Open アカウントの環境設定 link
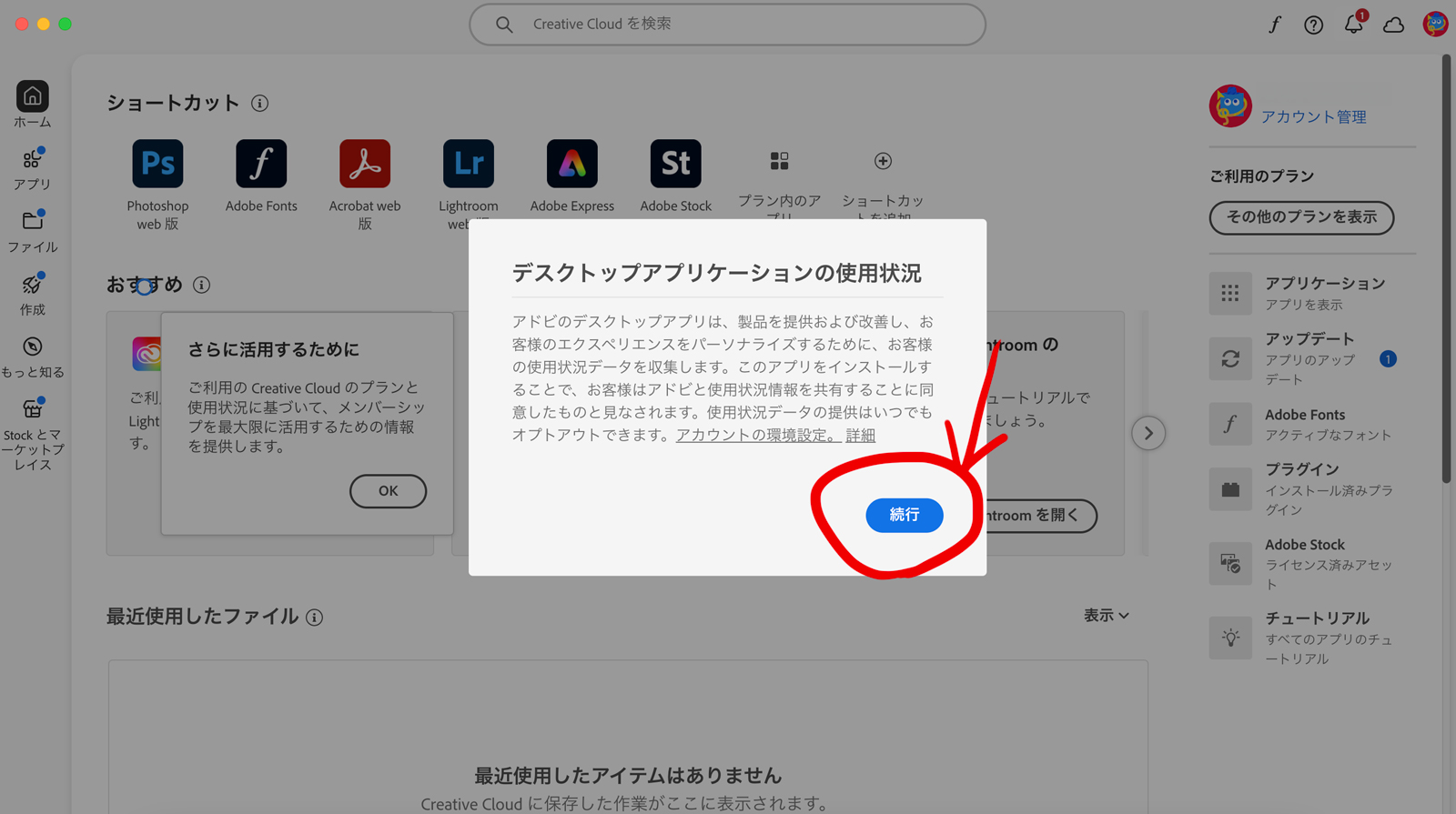1456x814 pixels. pyautogui.click(x=756, y=435)
